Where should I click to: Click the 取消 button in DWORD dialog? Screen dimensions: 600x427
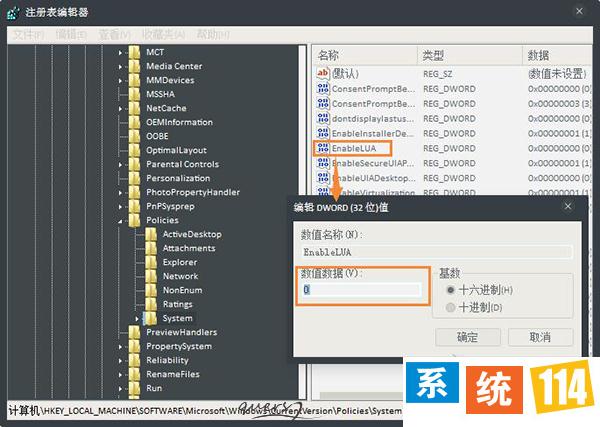point(540,337)
